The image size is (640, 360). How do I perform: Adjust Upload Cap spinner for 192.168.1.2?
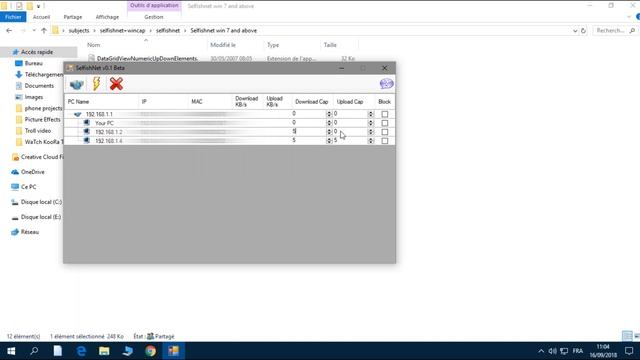tap(371, 132)
